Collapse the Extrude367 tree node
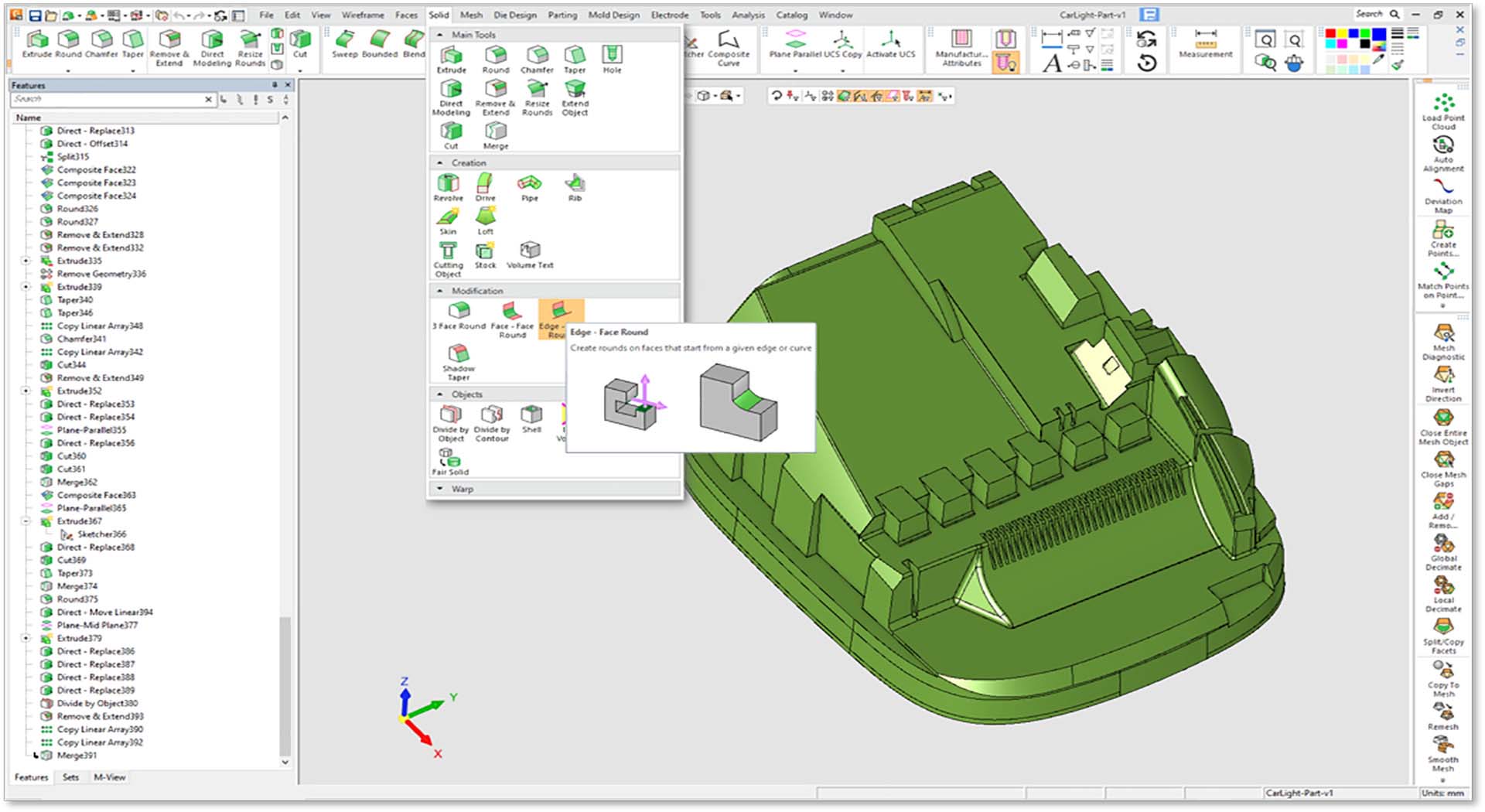Viewport: 1485px width, 812px height. click(26, 521)
